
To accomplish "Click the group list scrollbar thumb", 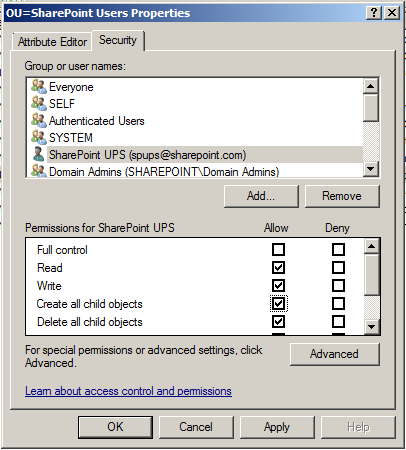I will [x=371, y=108].
